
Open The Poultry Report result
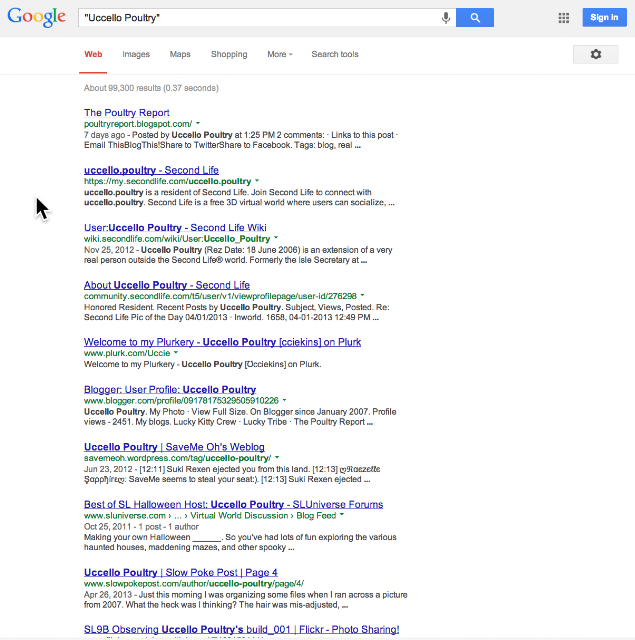[127, 113]
